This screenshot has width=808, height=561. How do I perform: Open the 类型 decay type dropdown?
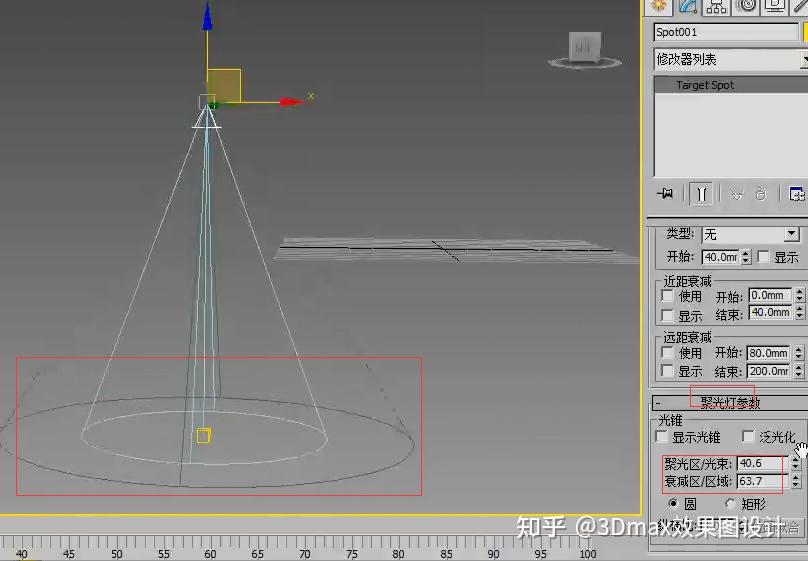[751, 235]
